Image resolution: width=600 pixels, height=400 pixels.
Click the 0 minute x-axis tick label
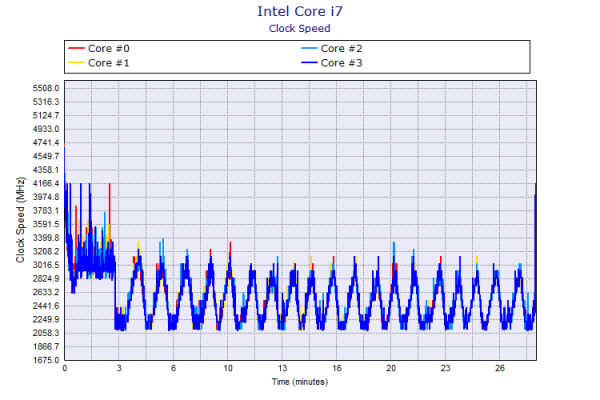(65, 368)
